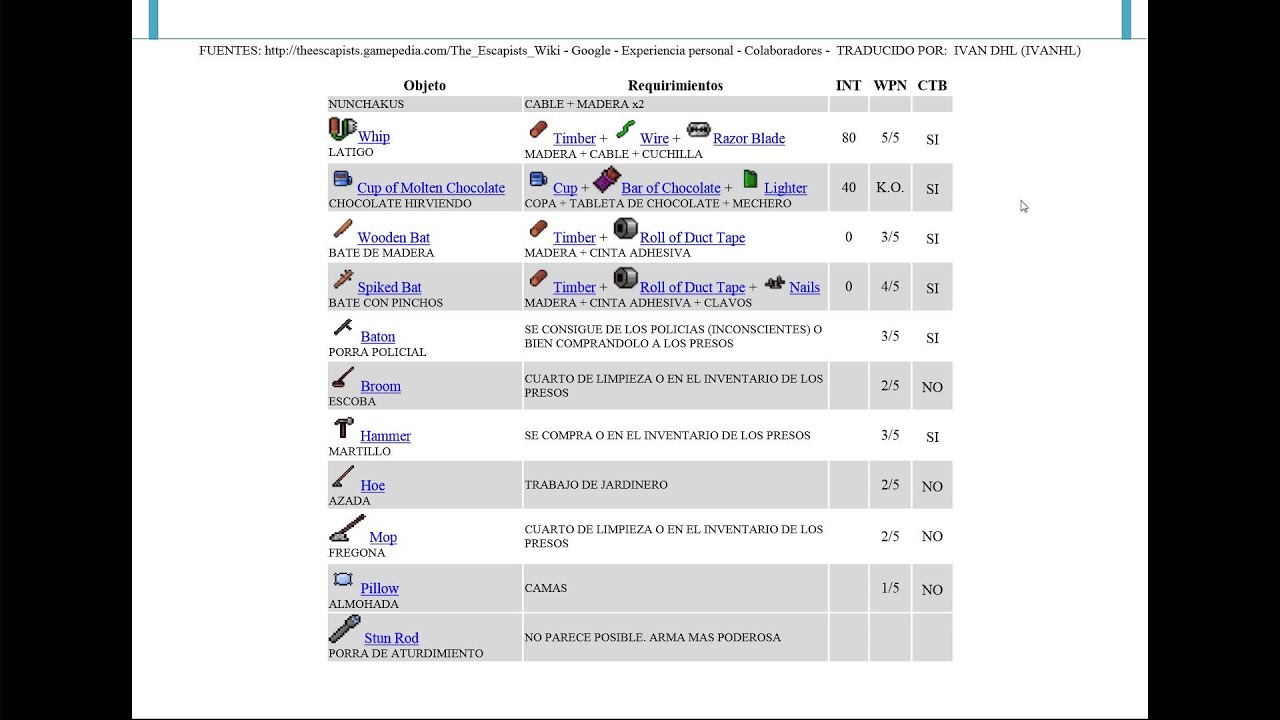Click the Timber icon in Whip row
The width and height of the screenshot is (1280, 720).
tap(538, 130)
